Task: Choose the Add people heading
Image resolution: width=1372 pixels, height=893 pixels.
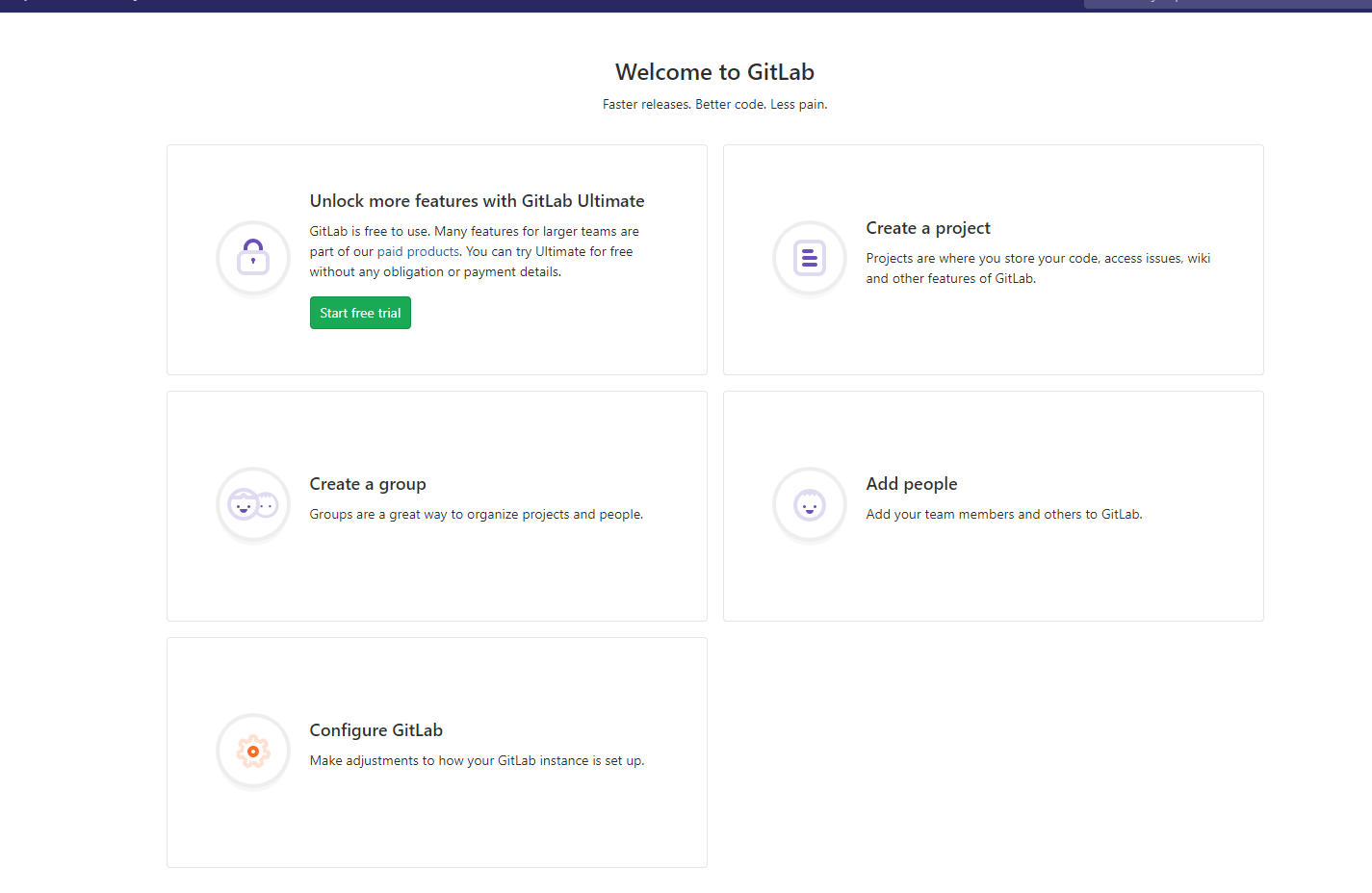Action: [912, 484]
